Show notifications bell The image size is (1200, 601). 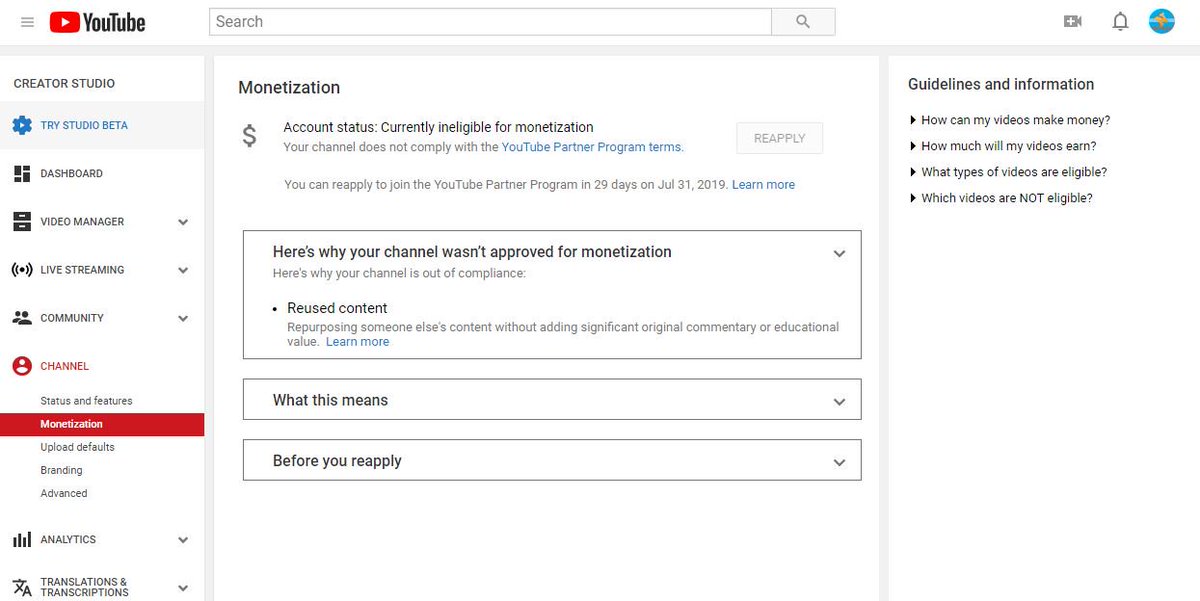(1120, 21)
